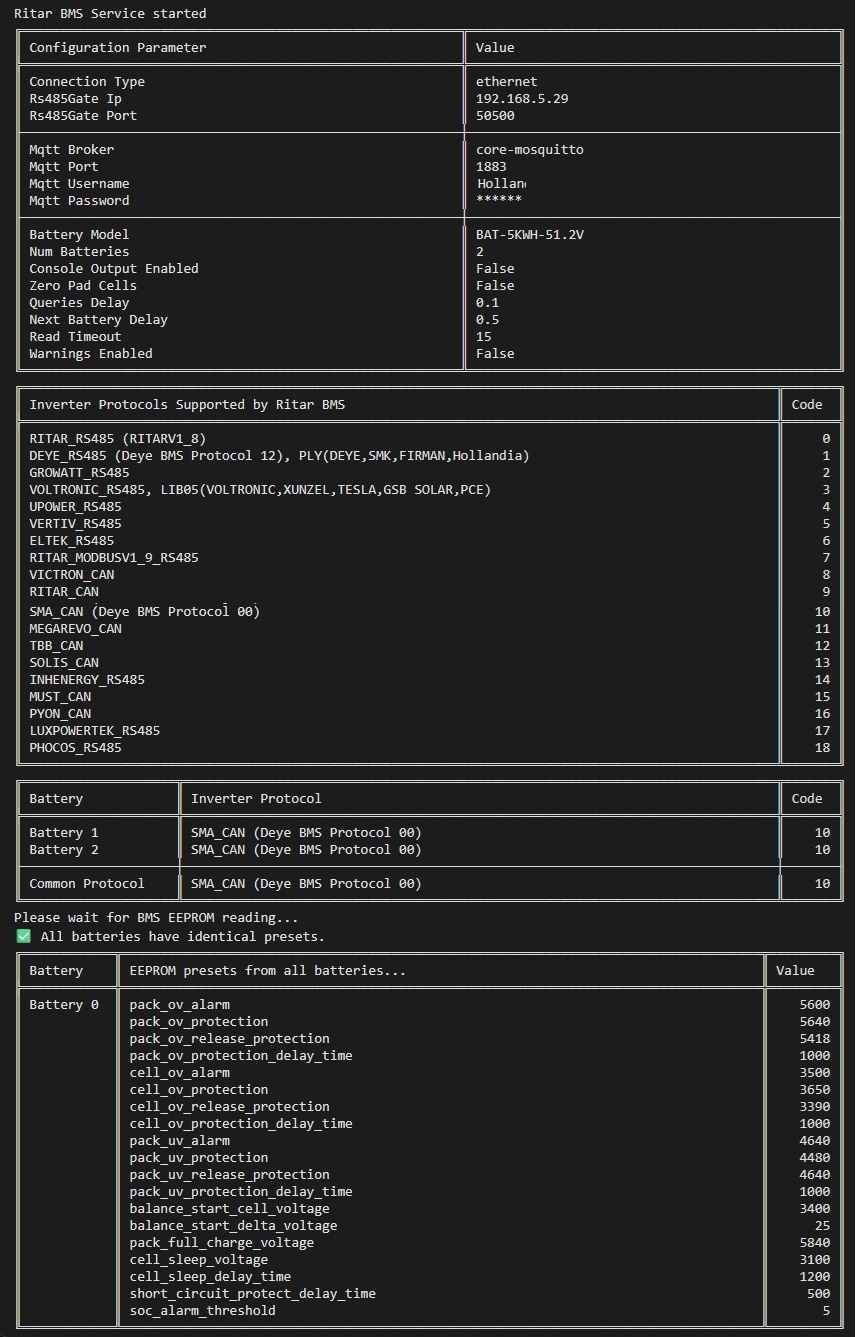Click 'EEPROM presets from all batteries...' header
This screenshot has height=1337, width=856.
268,971
